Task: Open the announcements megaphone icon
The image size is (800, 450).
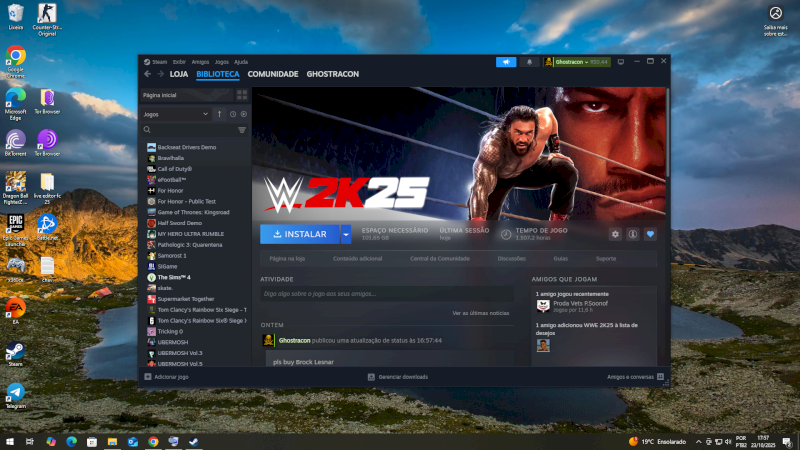Action: 506,62
